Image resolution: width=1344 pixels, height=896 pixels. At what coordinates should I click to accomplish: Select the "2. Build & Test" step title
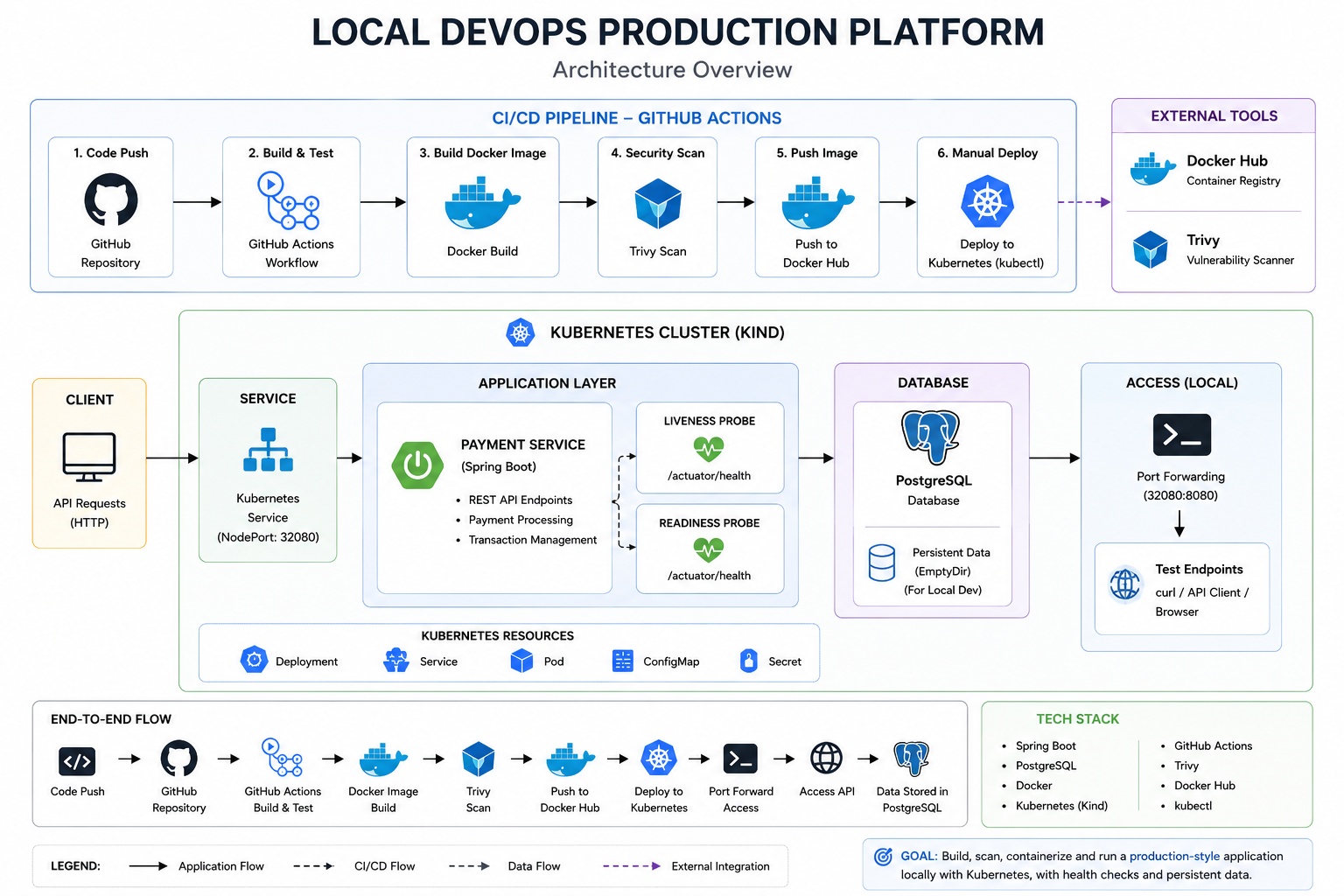291,153
